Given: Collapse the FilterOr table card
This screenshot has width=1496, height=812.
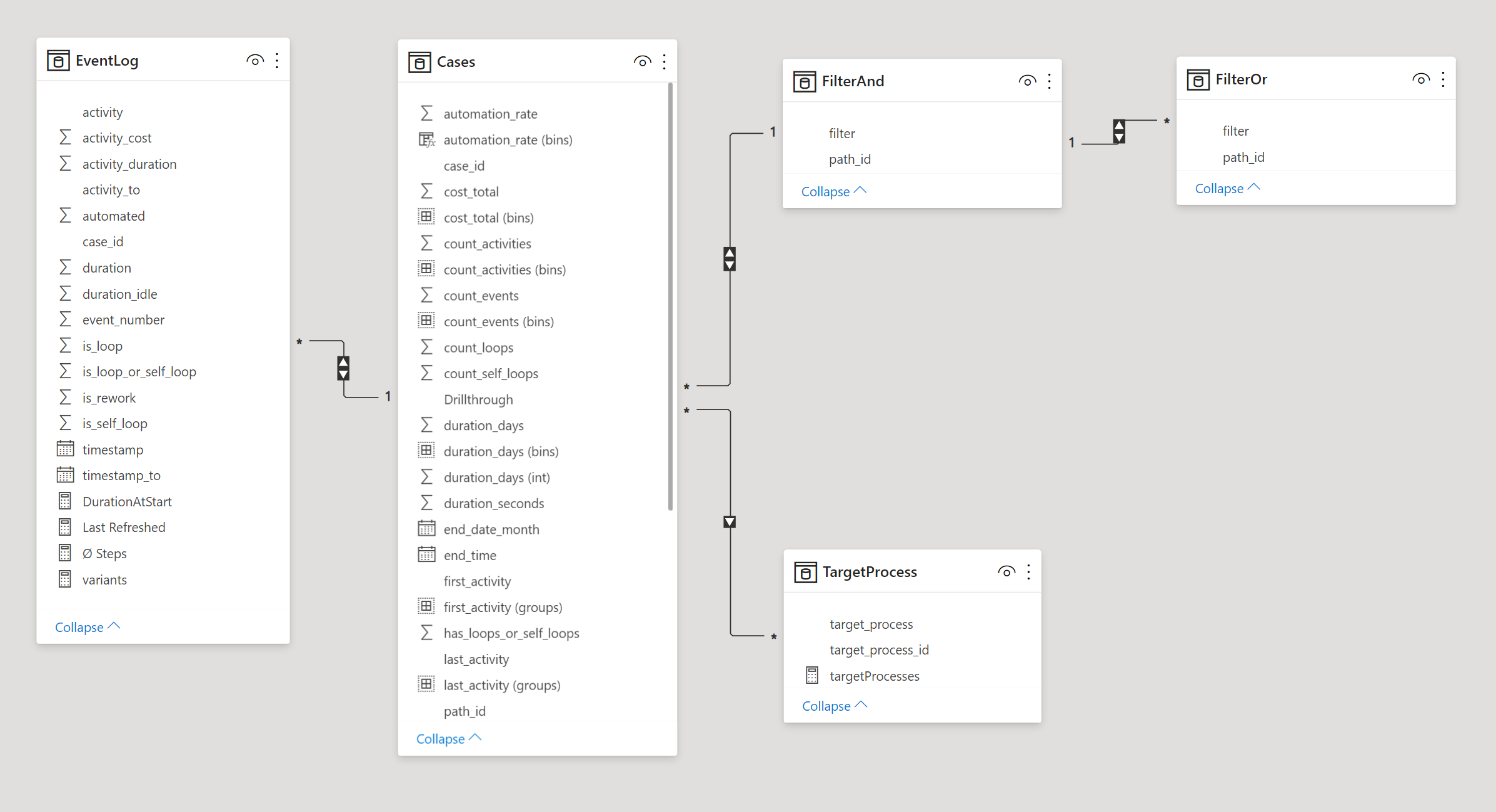Looking at the screenshot, I should [x=1228, y=189].
